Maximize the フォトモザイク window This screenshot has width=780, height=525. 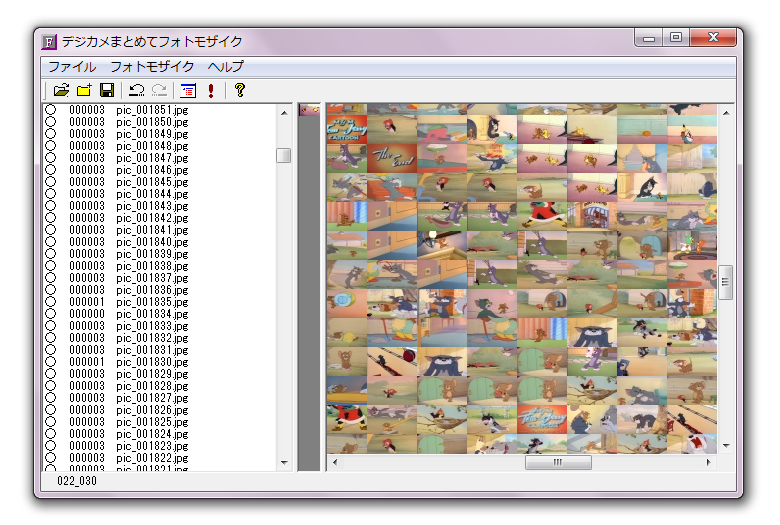676,38
